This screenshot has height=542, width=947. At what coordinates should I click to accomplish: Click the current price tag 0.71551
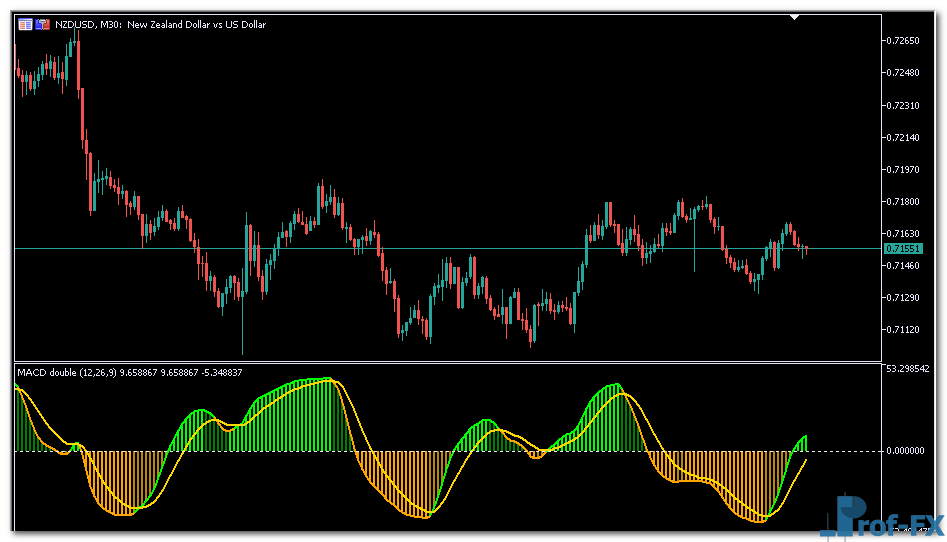(x=903, y=248)
